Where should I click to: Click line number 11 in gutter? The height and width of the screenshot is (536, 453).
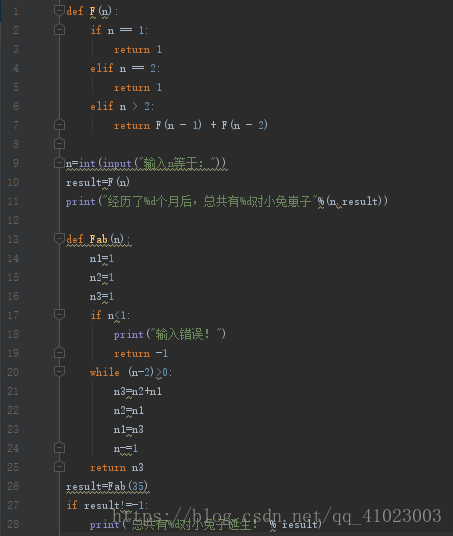[x=13, y=201]
